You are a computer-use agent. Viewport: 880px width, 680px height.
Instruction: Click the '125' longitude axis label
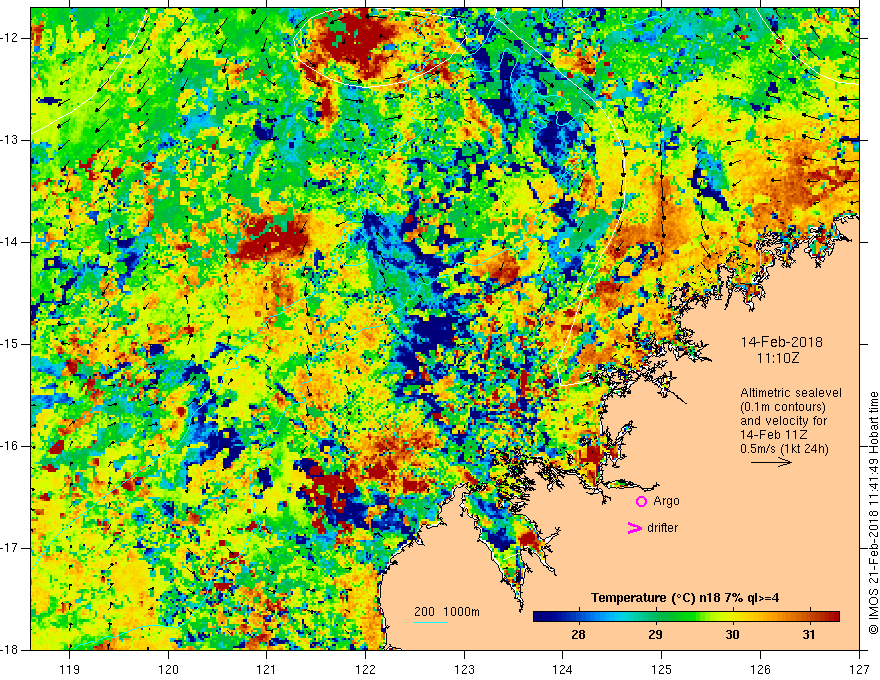pos(662,669)
